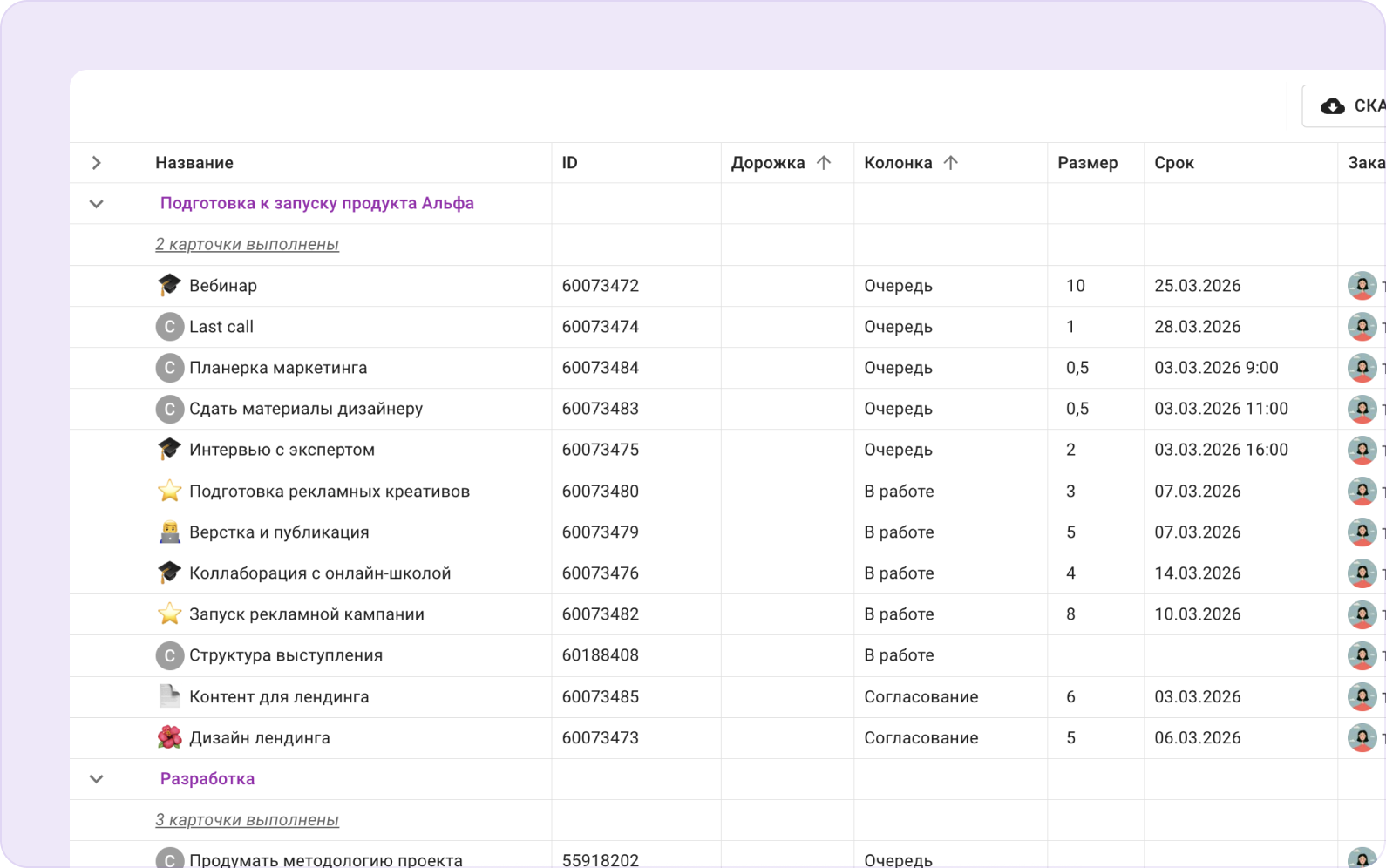Collapse the Подготовка к запуску продукта Альфа group
Image resolution: width=1386 pixels, height=868 pixels.
pos(97,204)
